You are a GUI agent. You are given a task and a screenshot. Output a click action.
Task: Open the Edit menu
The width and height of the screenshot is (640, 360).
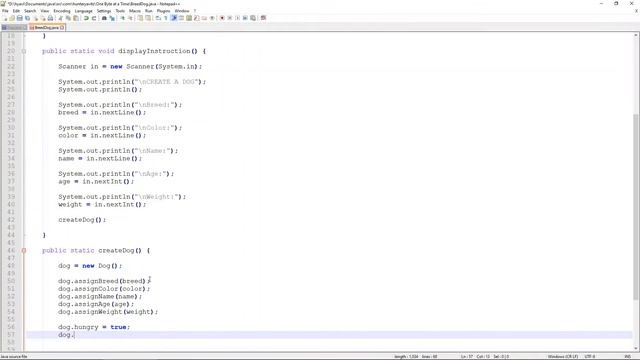click(x=16, y=11)
